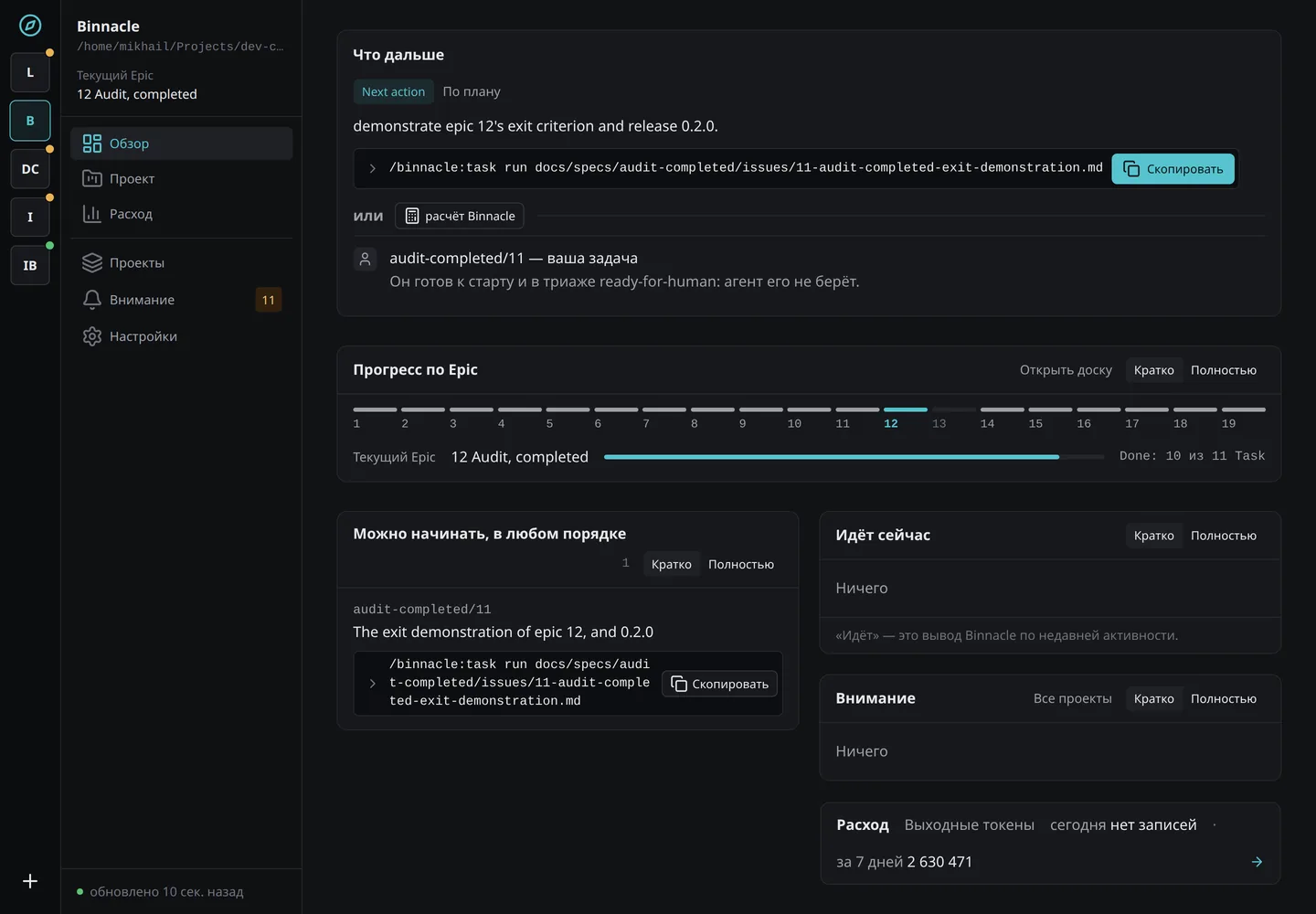Open the Внимание bell icon in sidebar

92,300
